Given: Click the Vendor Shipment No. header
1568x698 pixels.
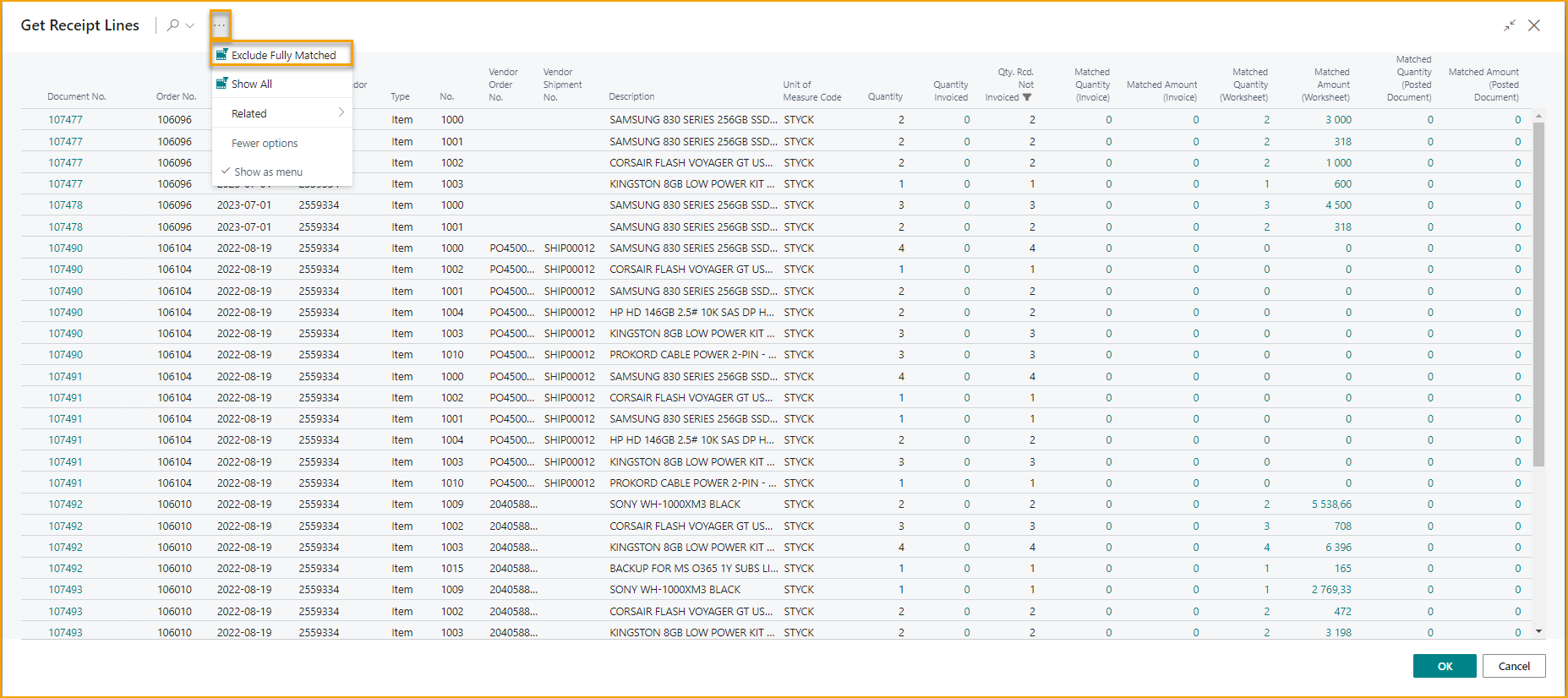Looking at the screenshot, I should (562, 85).
